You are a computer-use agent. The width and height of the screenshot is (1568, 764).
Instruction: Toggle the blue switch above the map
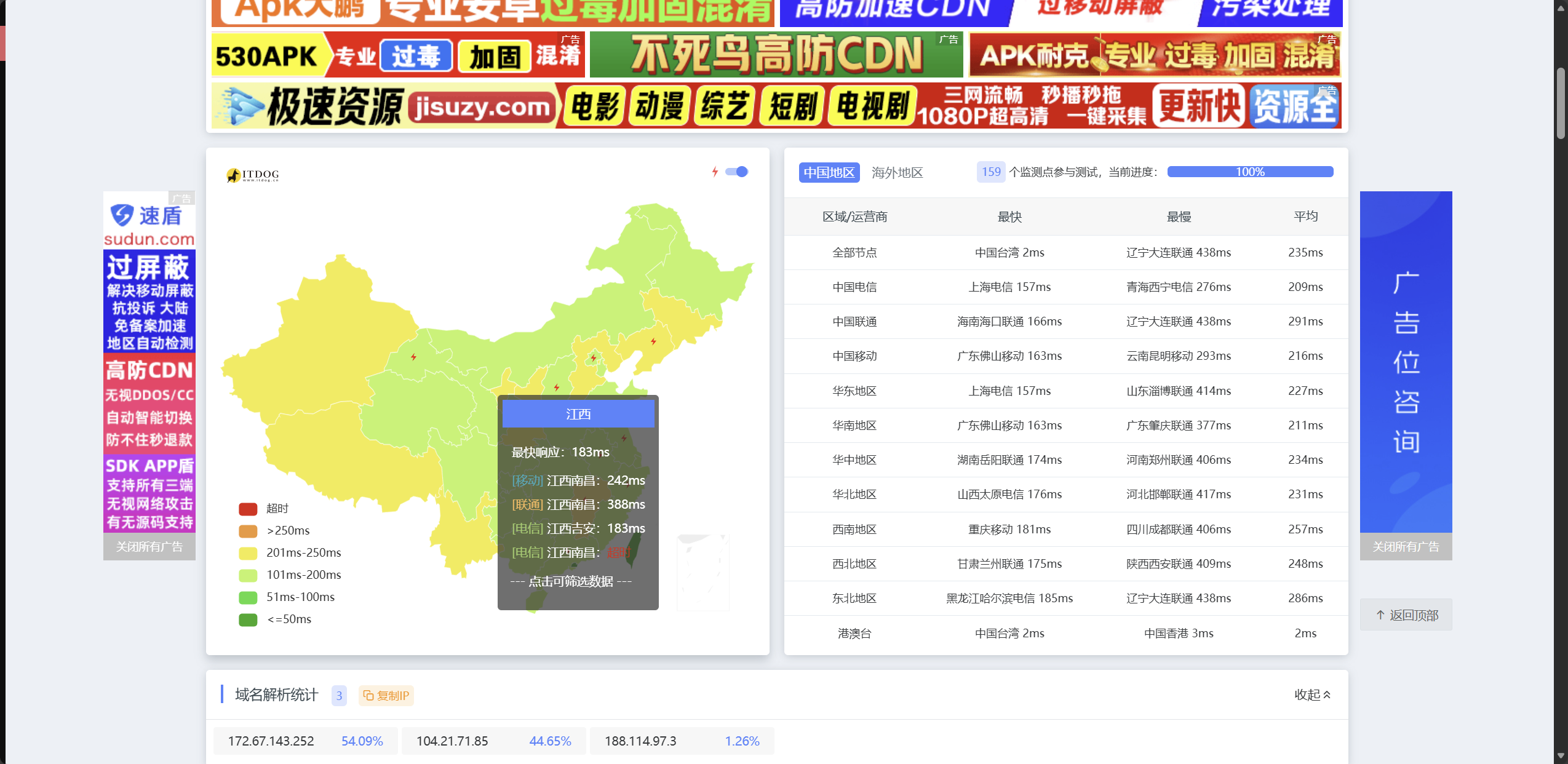point(736,172)
